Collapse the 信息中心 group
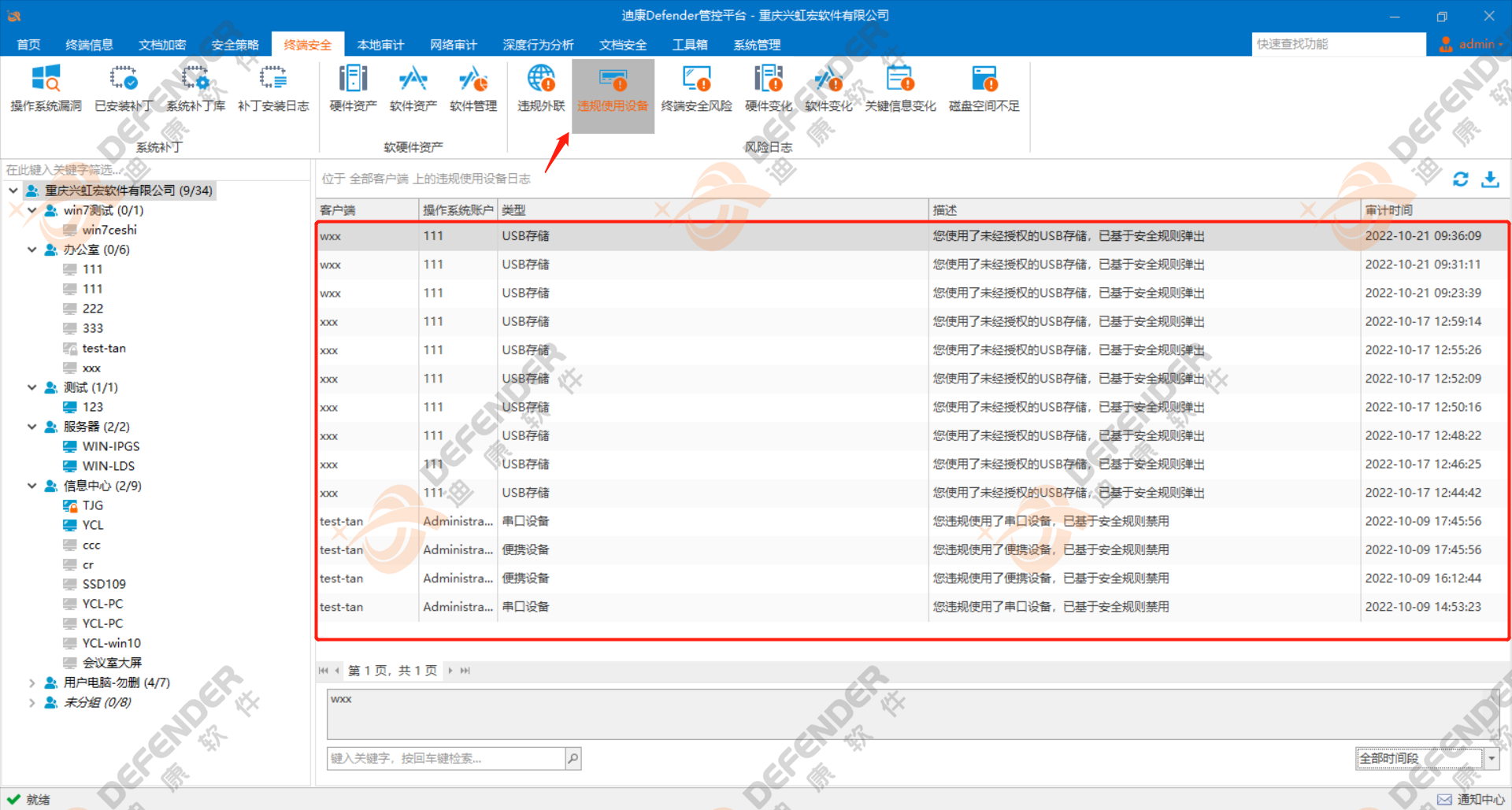Image resolution: width=1512 pixels, height=810 pixels. pos(32,486)
